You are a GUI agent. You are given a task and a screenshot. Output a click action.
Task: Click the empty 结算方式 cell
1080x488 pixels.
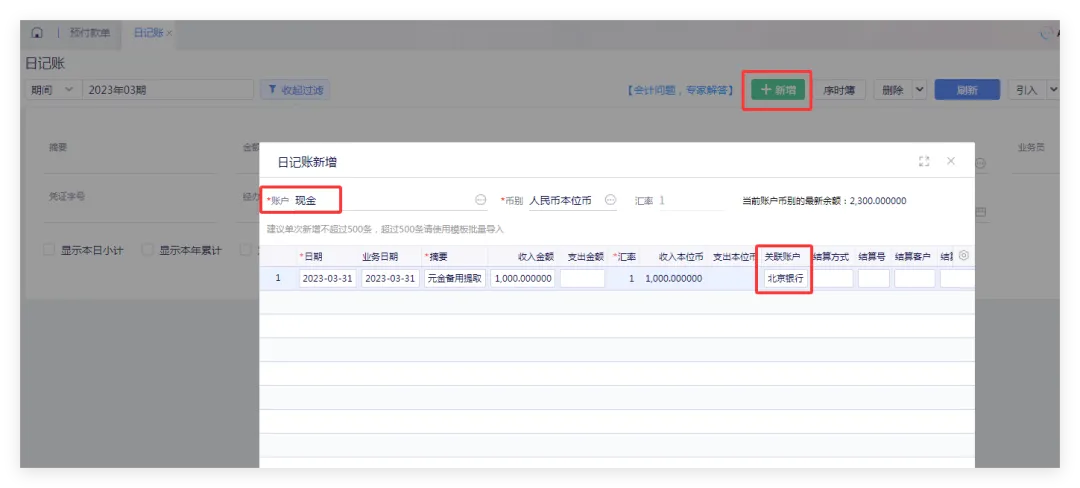[832, 278]
